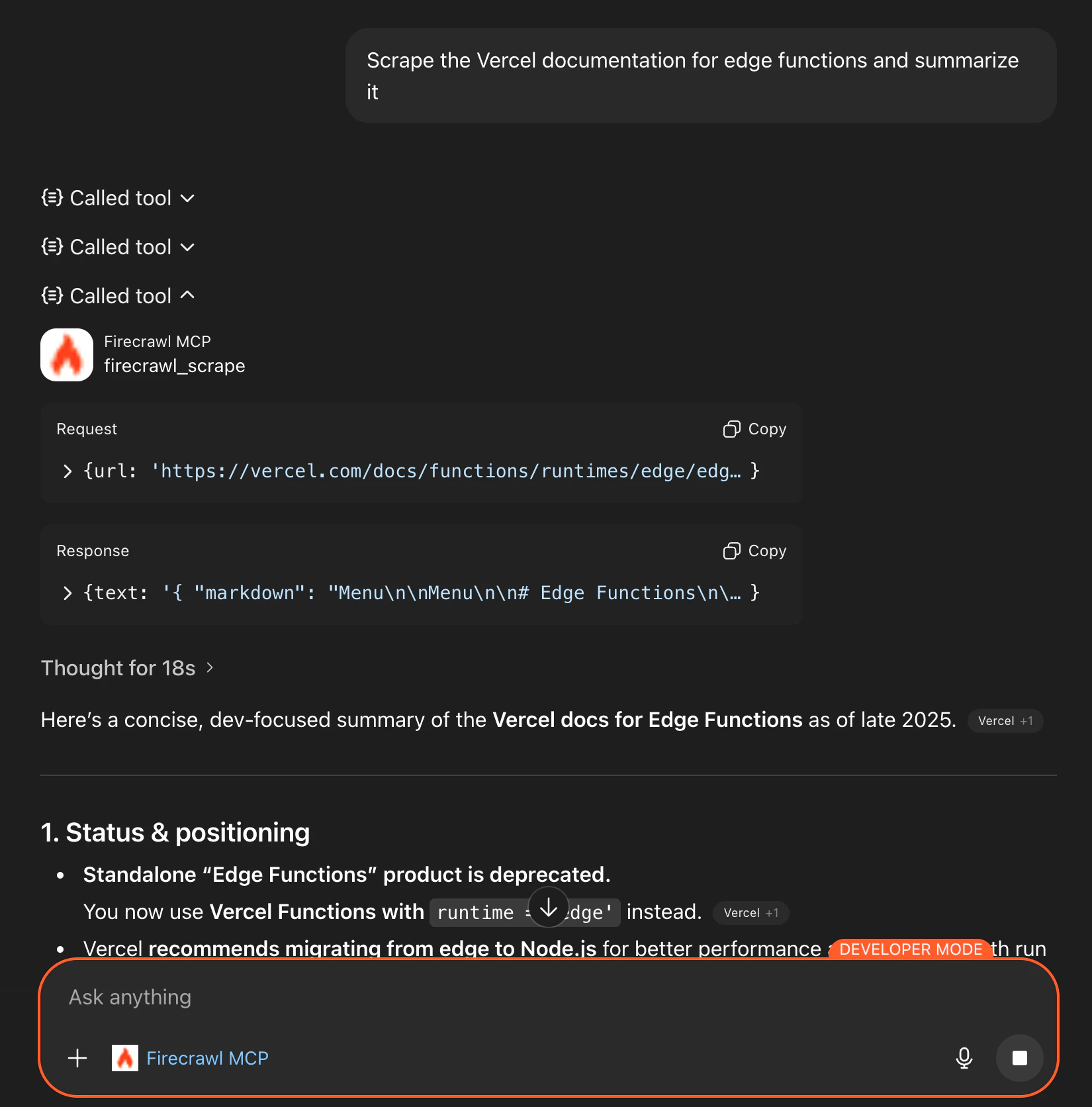The height and width of the screenshot is (1107, 1092).
Task: Click the microphone icon in the composer
Action: coord(965,1058)
